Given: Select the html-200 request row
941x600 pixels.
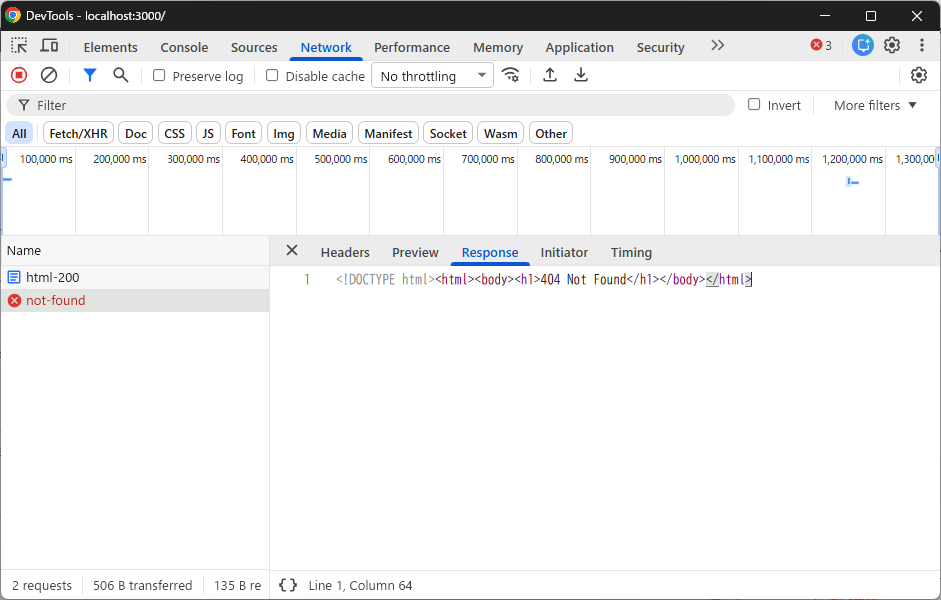Looking at the screenshot, I should click(135, 278).
